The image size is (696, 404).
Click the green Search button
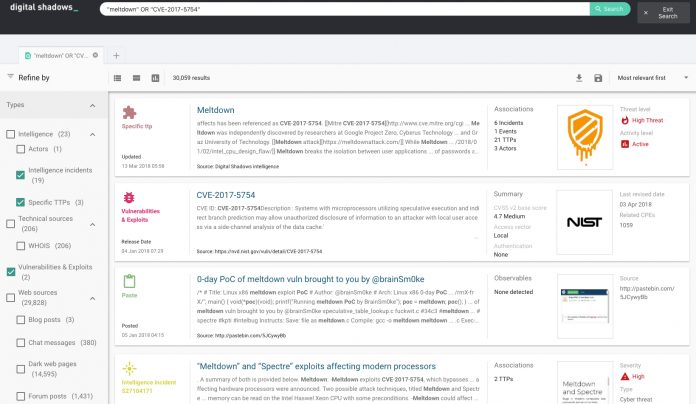click(609, 9)
